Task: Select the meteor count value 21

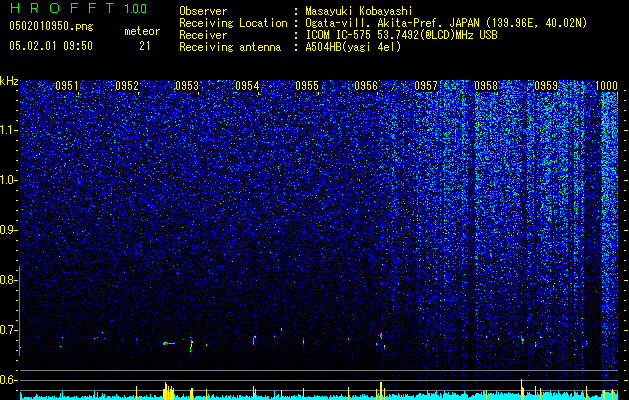Action: pyautogui.click(x=144, y=46)
